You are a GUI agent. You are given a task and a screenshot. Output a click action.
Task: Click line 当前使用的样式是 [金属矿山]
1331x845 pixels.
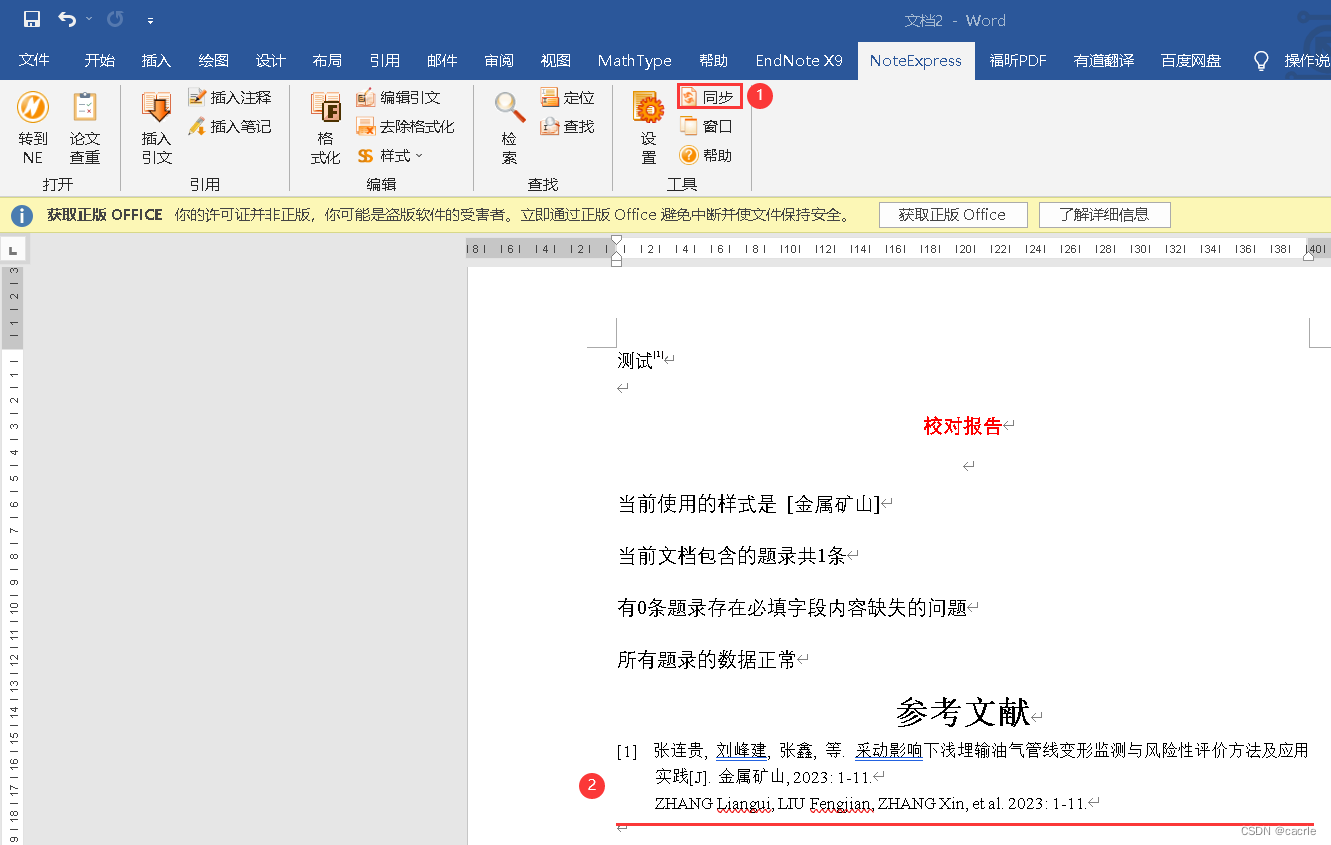click(749, 504)
